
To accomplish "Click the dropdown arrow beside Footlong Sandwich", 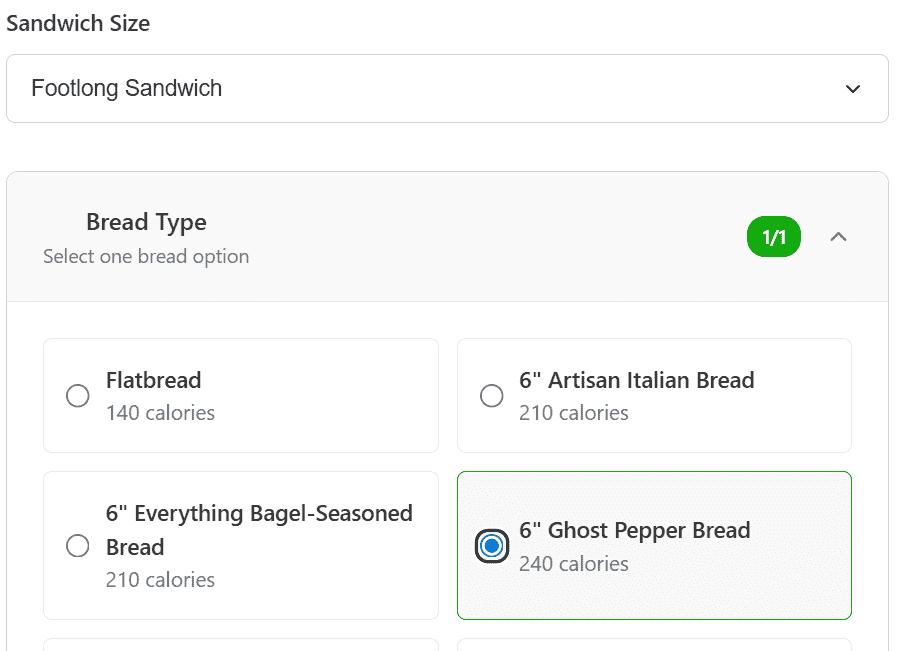I will (852, 89).
